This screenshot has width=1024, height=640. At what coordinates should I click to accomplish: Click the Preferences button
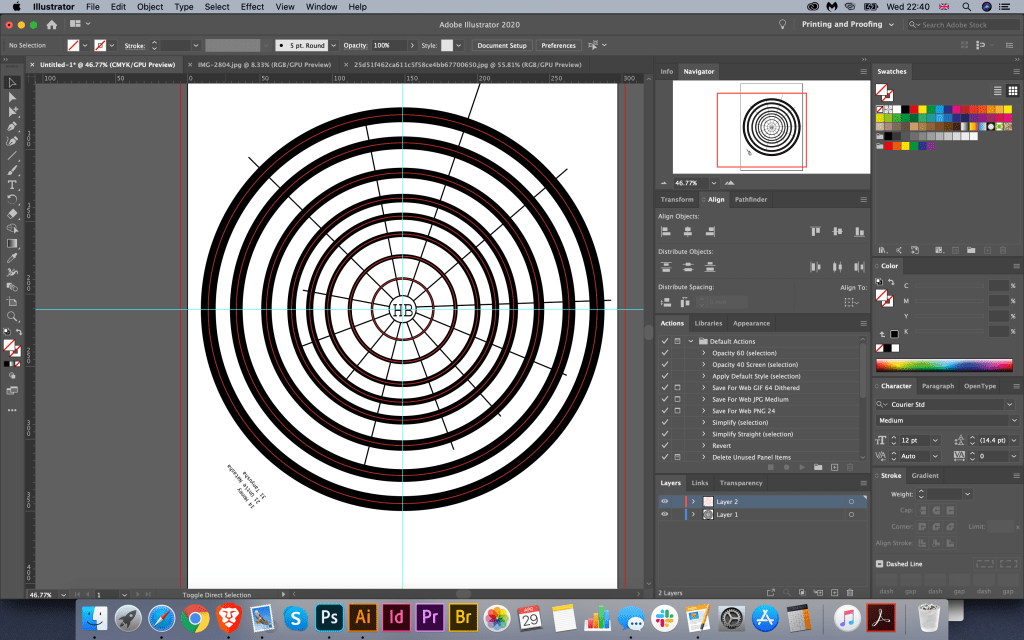pyautogui.click(x=558, y=45)
